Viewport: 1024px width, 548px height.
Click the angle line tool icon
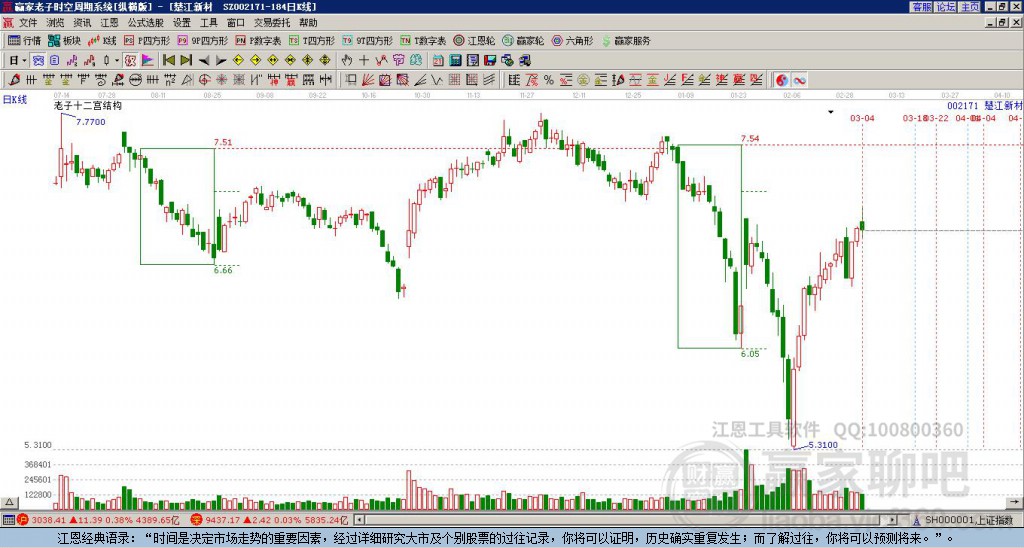pyautogui.click(x=420, y=80)
